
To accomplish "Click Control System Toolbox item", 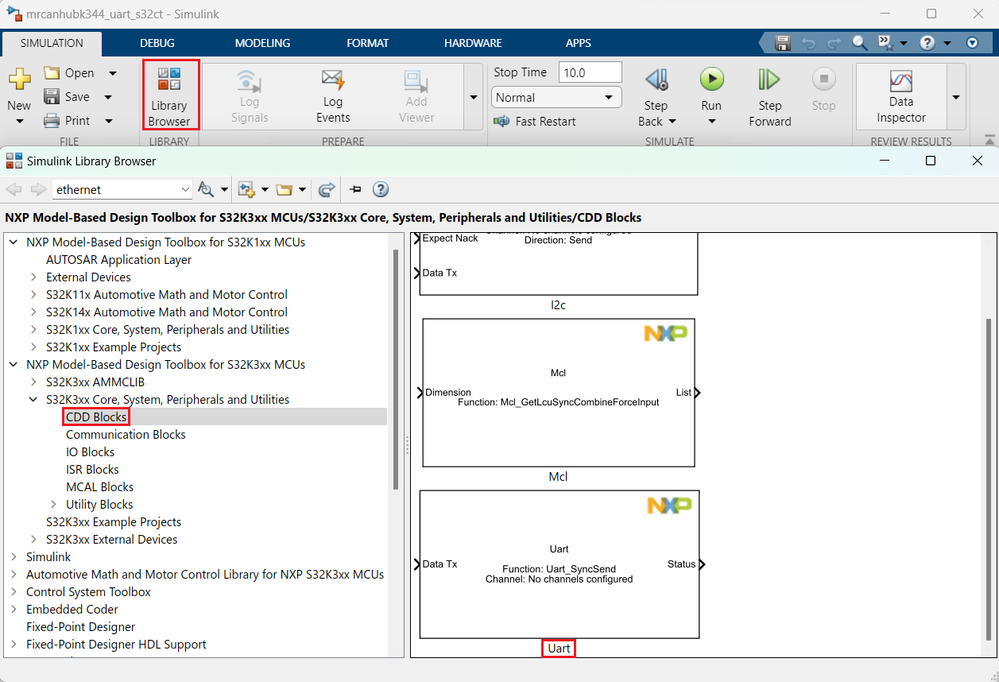I will [x=88, y=592].
